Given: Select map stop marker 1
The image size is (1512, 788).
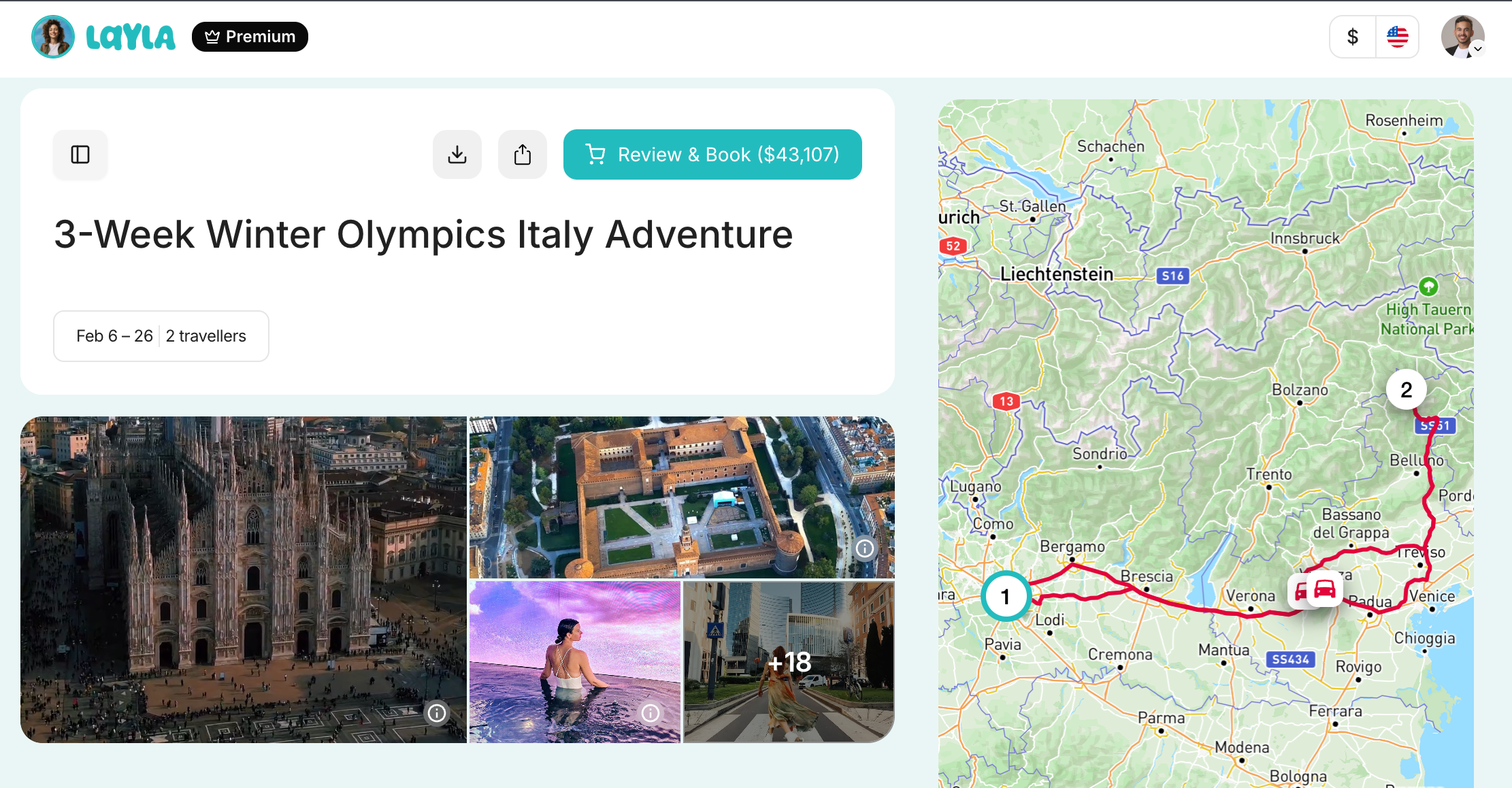Looking at the screenshot, I should [1005, 597].
